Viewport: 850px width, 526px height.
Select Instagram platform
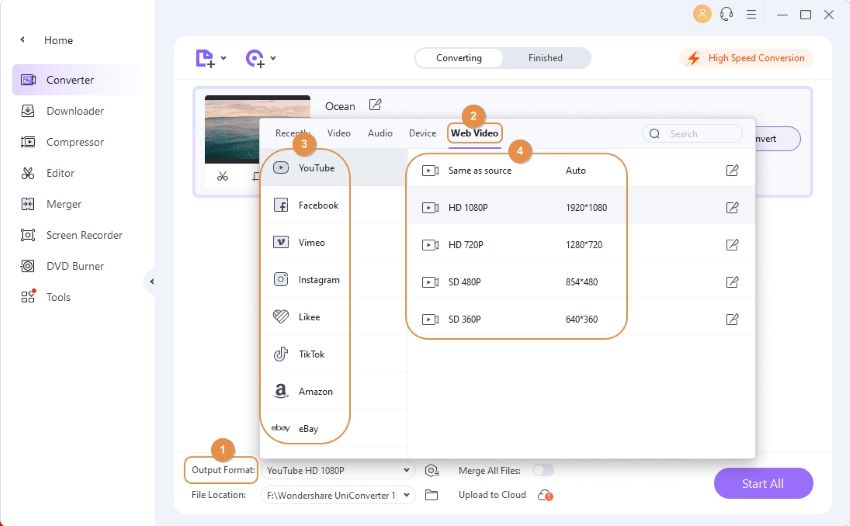click(x=334, y=280)
